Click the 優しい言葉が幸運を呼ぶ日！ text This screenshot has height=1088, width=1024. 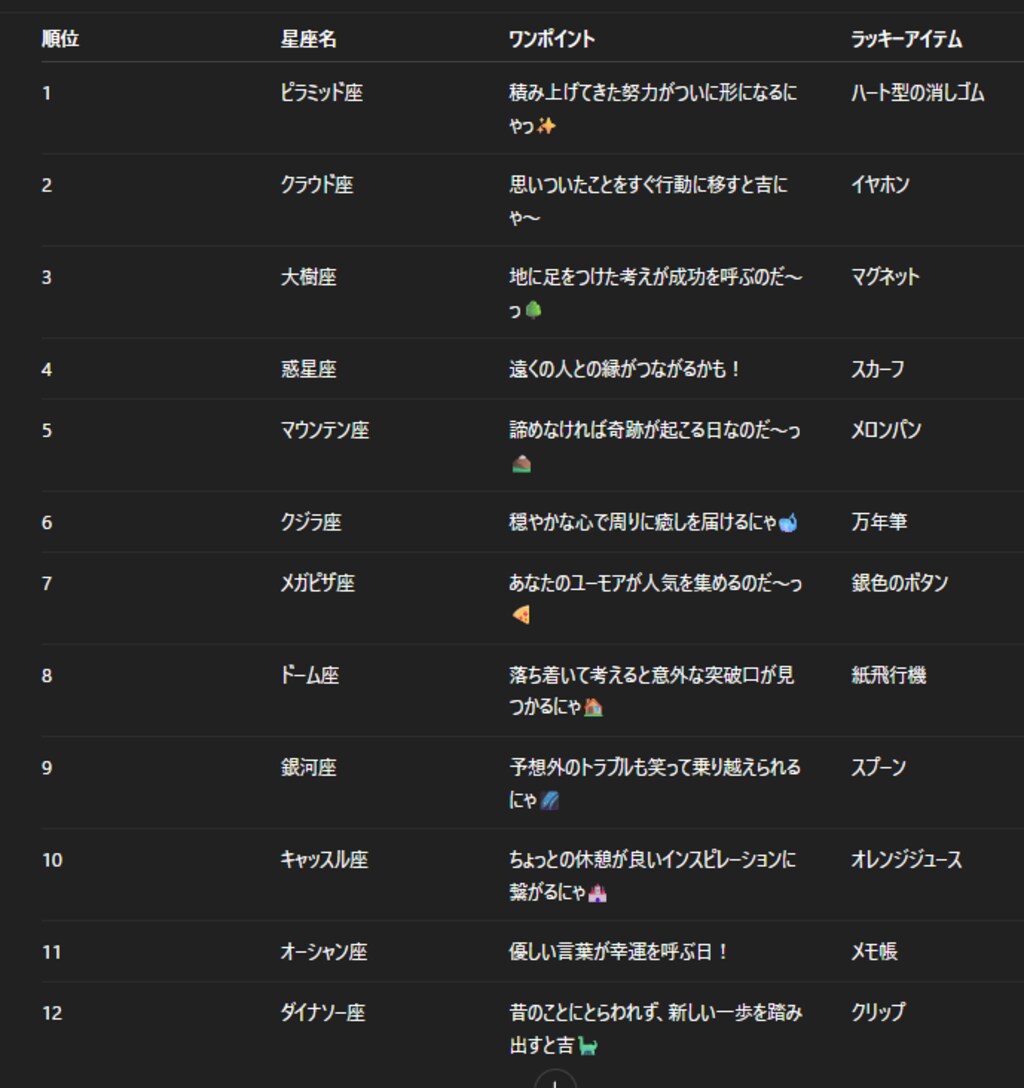tap(619, 952)
